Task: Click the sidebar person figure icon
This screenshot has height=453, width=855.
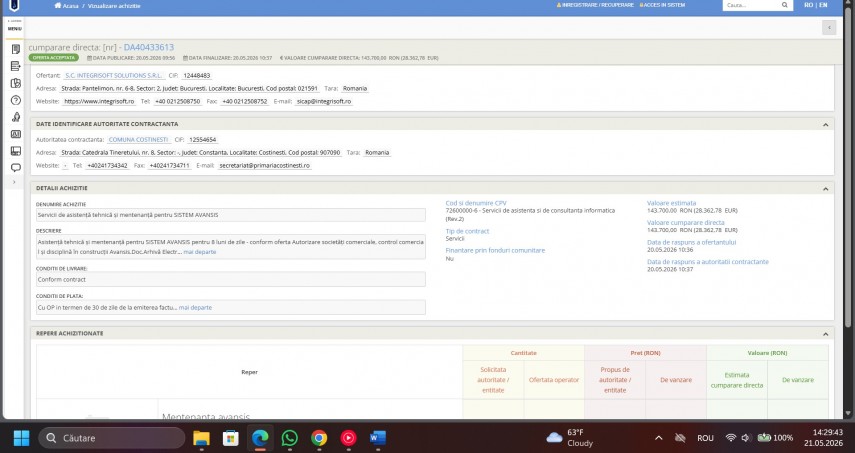Action: [16, 117]
